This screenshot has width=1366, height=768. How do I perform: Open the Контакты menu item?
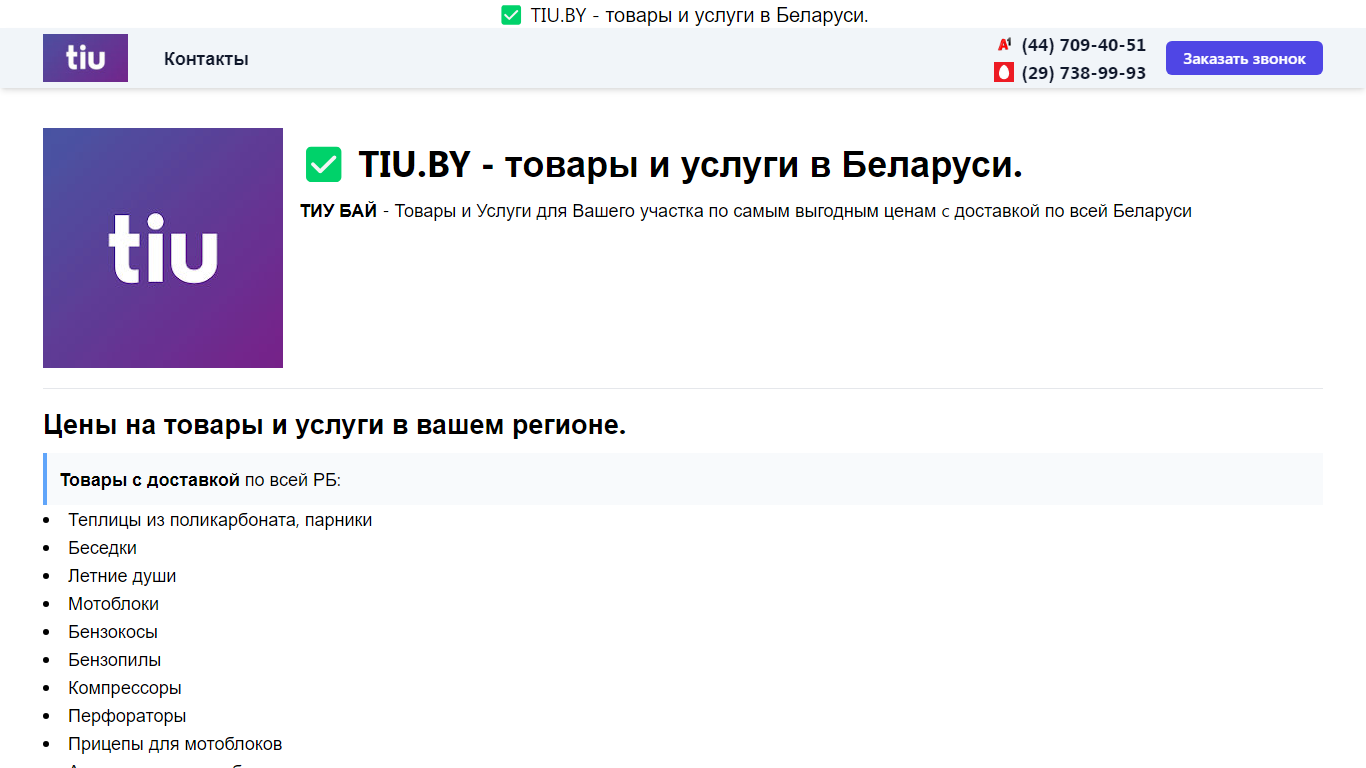(x=206, y=59)
